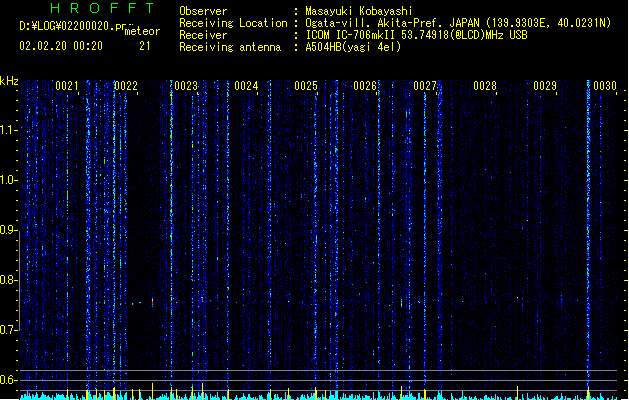Click the kHz axis unit label
Screen dimensions: 629x400
9,81
